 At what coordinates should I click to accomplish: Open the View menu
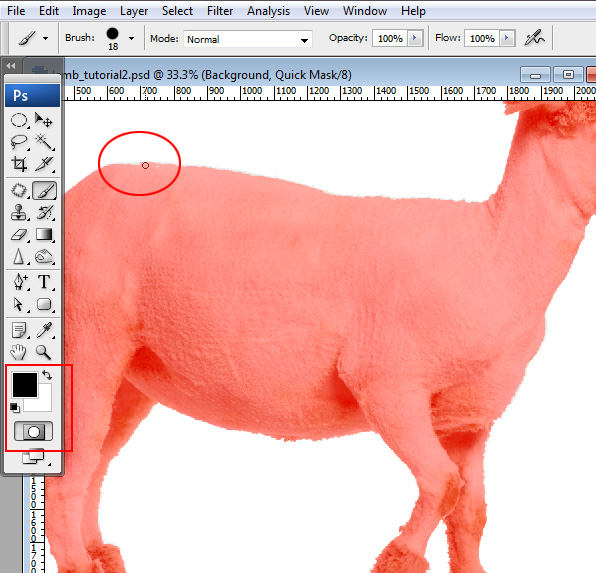(316, 11)
